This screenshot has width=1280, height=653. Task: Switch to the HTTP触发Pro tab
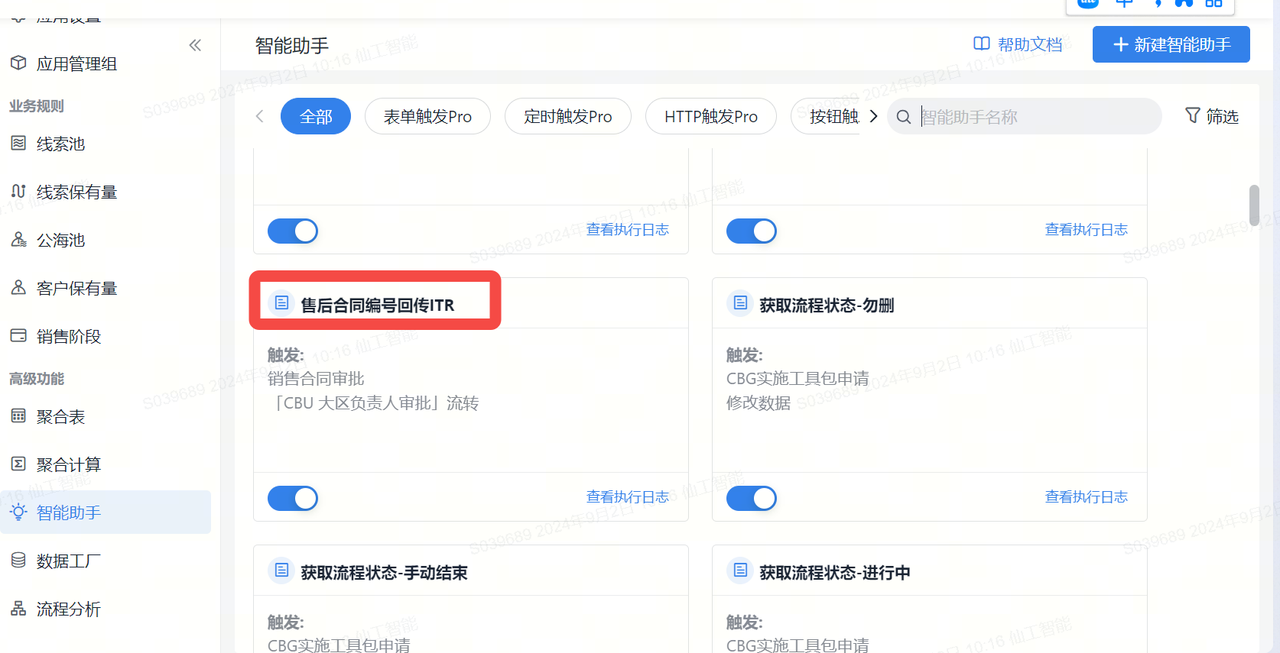[x=710, y=116]
